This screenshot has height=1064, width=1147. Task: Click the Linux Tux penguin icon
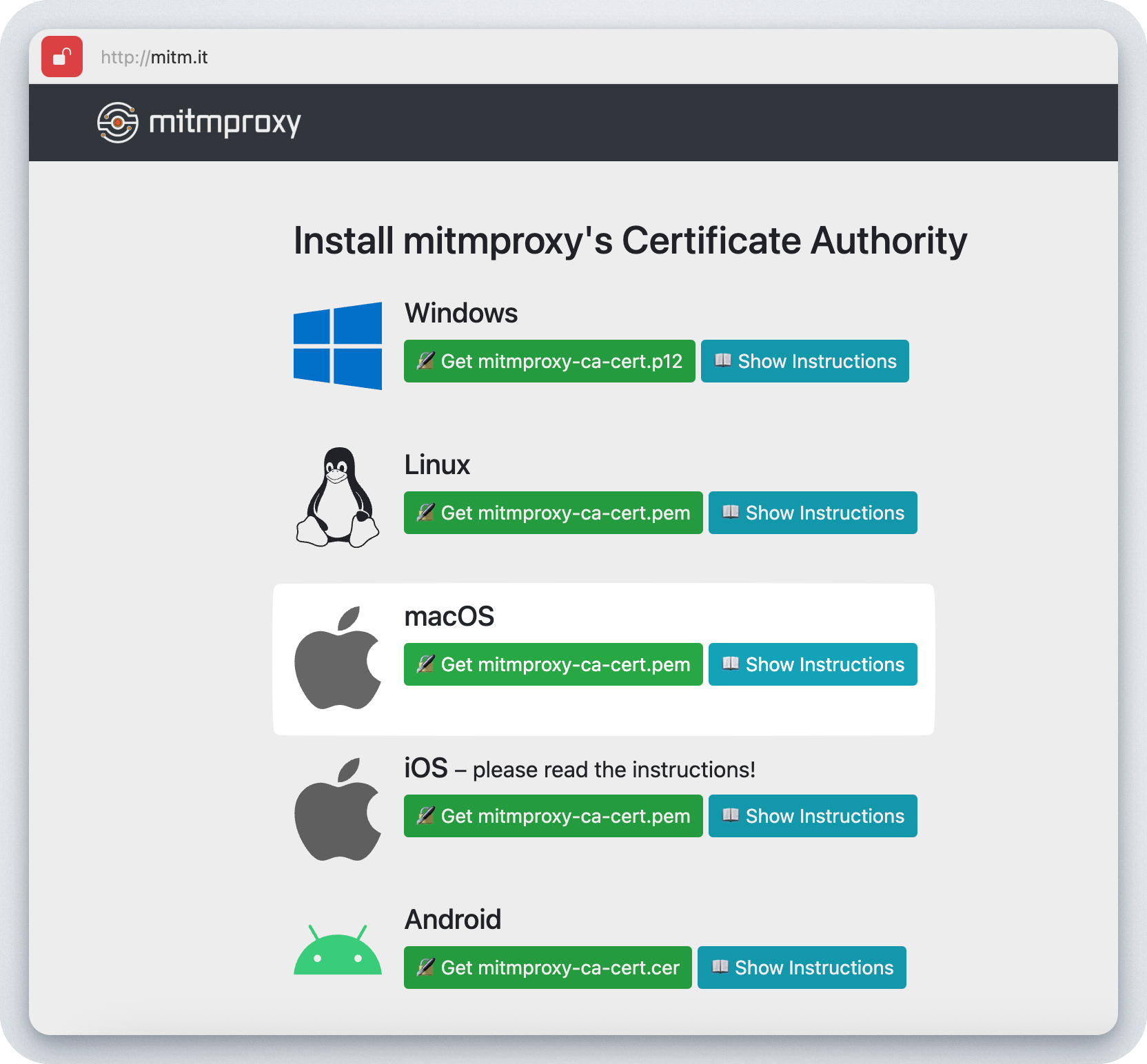pos(338,498)
